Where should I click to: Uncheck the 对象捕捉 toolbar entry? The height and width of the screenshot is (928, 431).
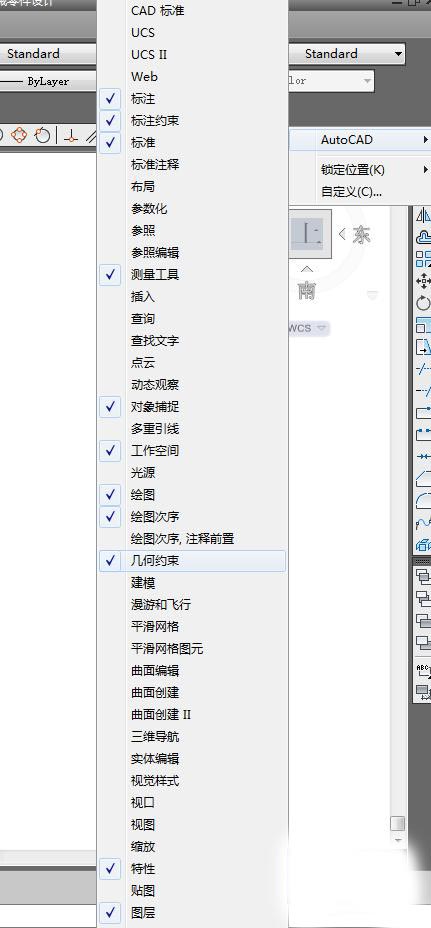pyautogui.click(x=192, y=407)
